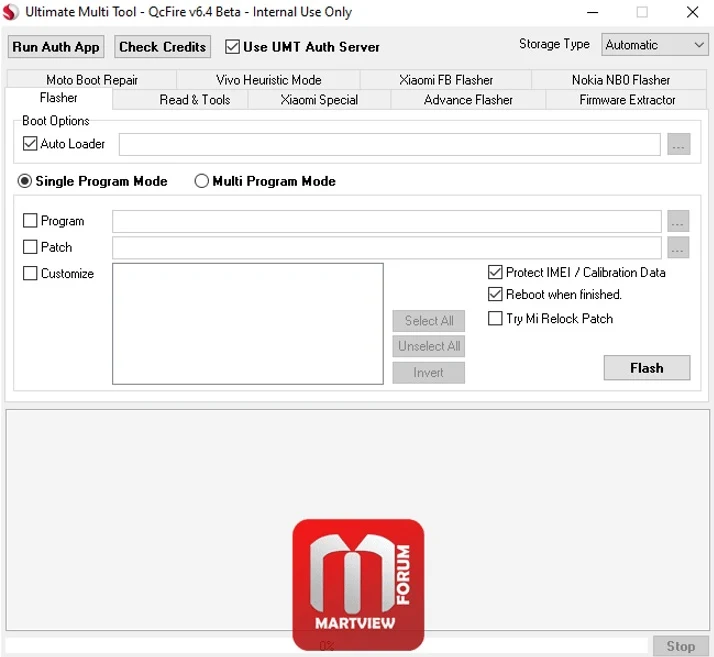714x657 pixels.
Task: Close the Ultimate Multi Tool window
Action: point(693,12)
